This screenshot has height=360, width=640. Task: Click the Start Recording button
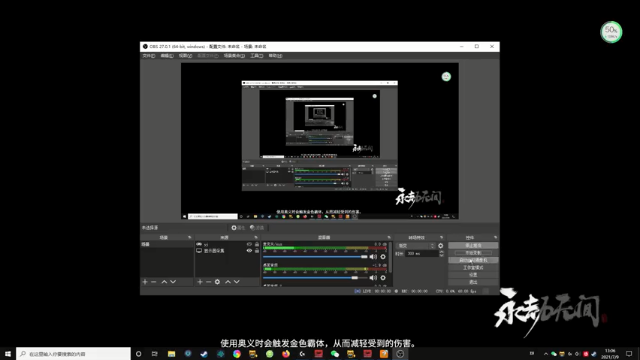[x=473, y=253]
